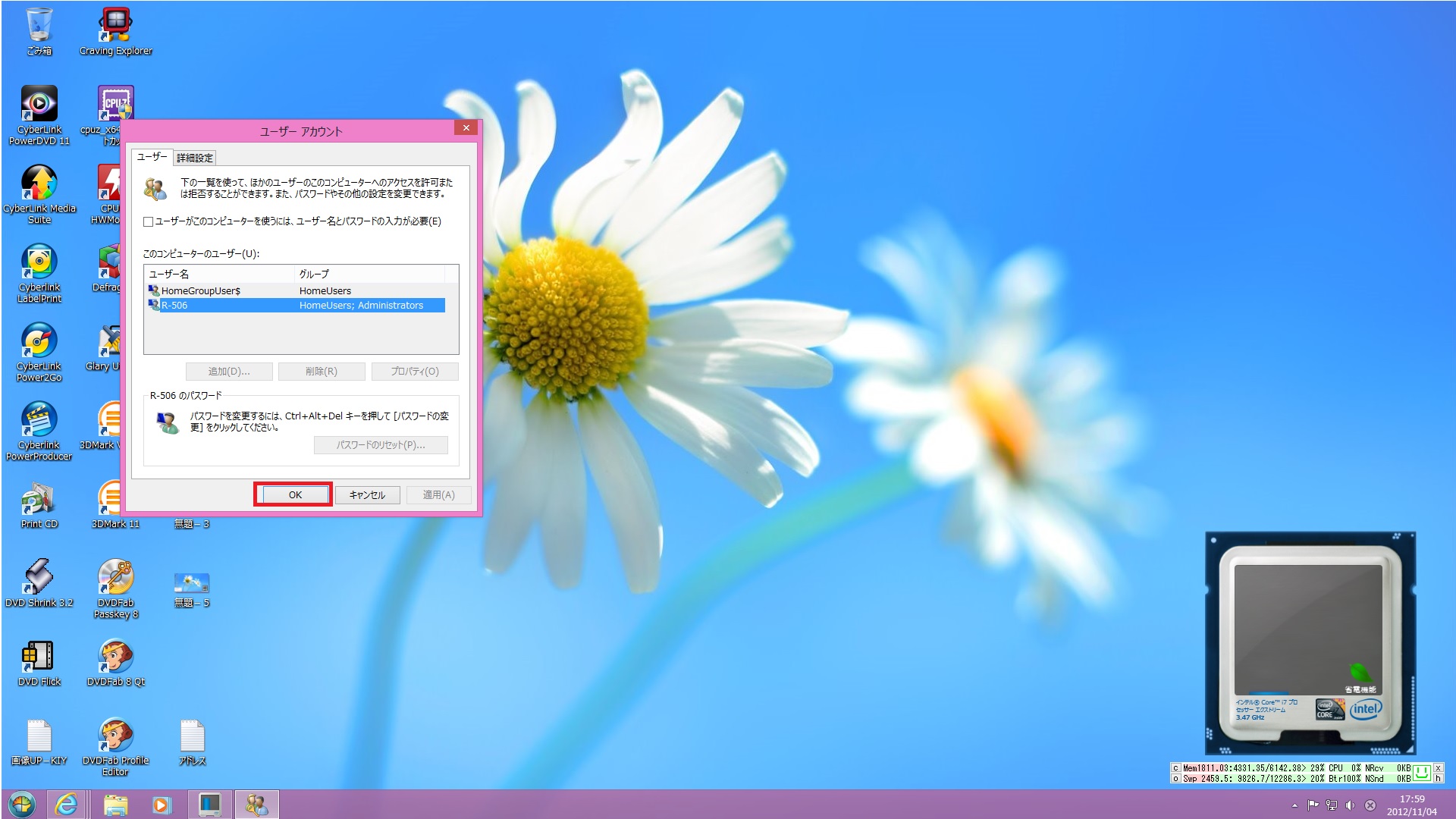Open the DVD Shrink 3.2 shortcut

[x=39, y=579]
